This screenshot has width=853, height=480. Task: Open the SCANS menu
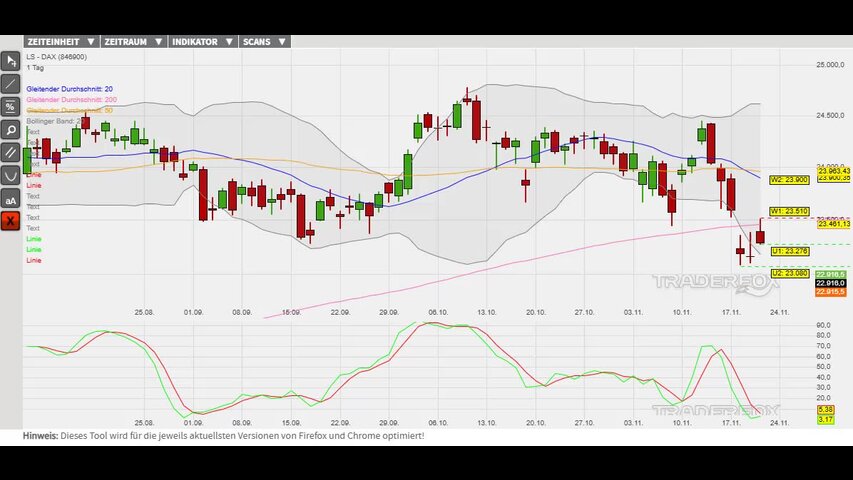[264, 42]
